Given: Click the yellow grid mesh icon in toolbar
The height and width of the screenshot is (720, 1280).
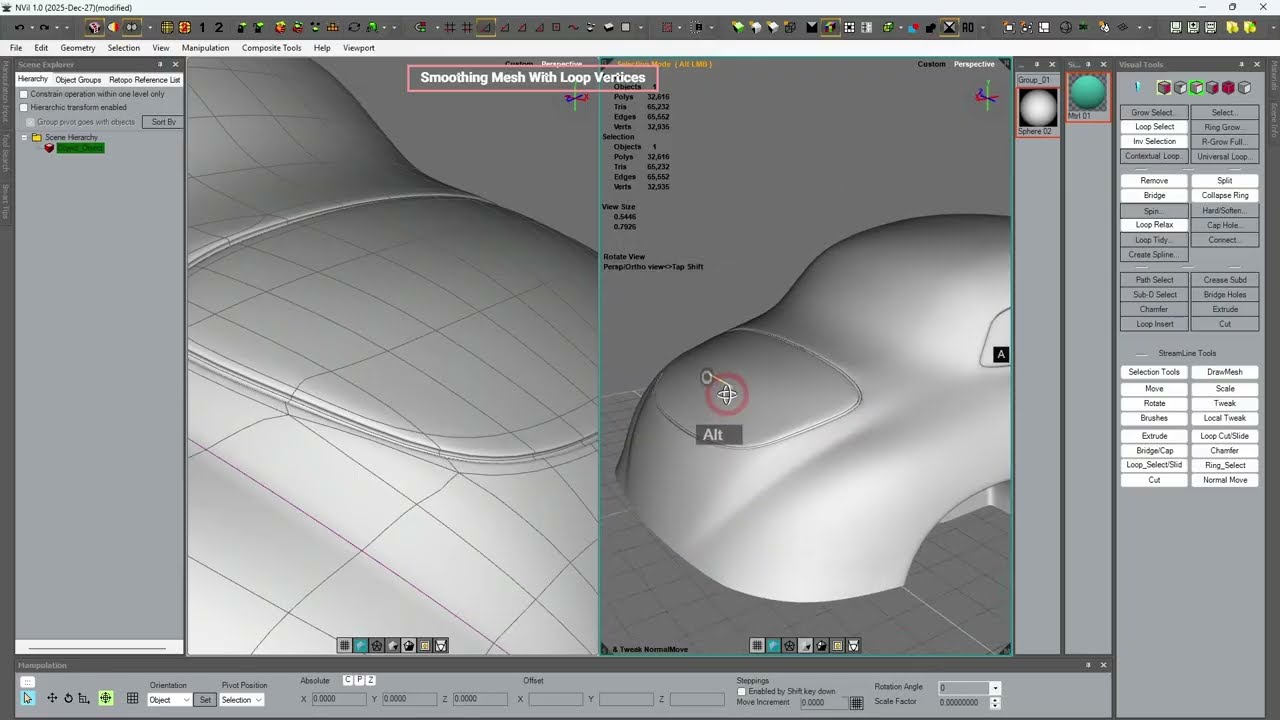Looking at the screenshot, I should (x=167, y=28).
